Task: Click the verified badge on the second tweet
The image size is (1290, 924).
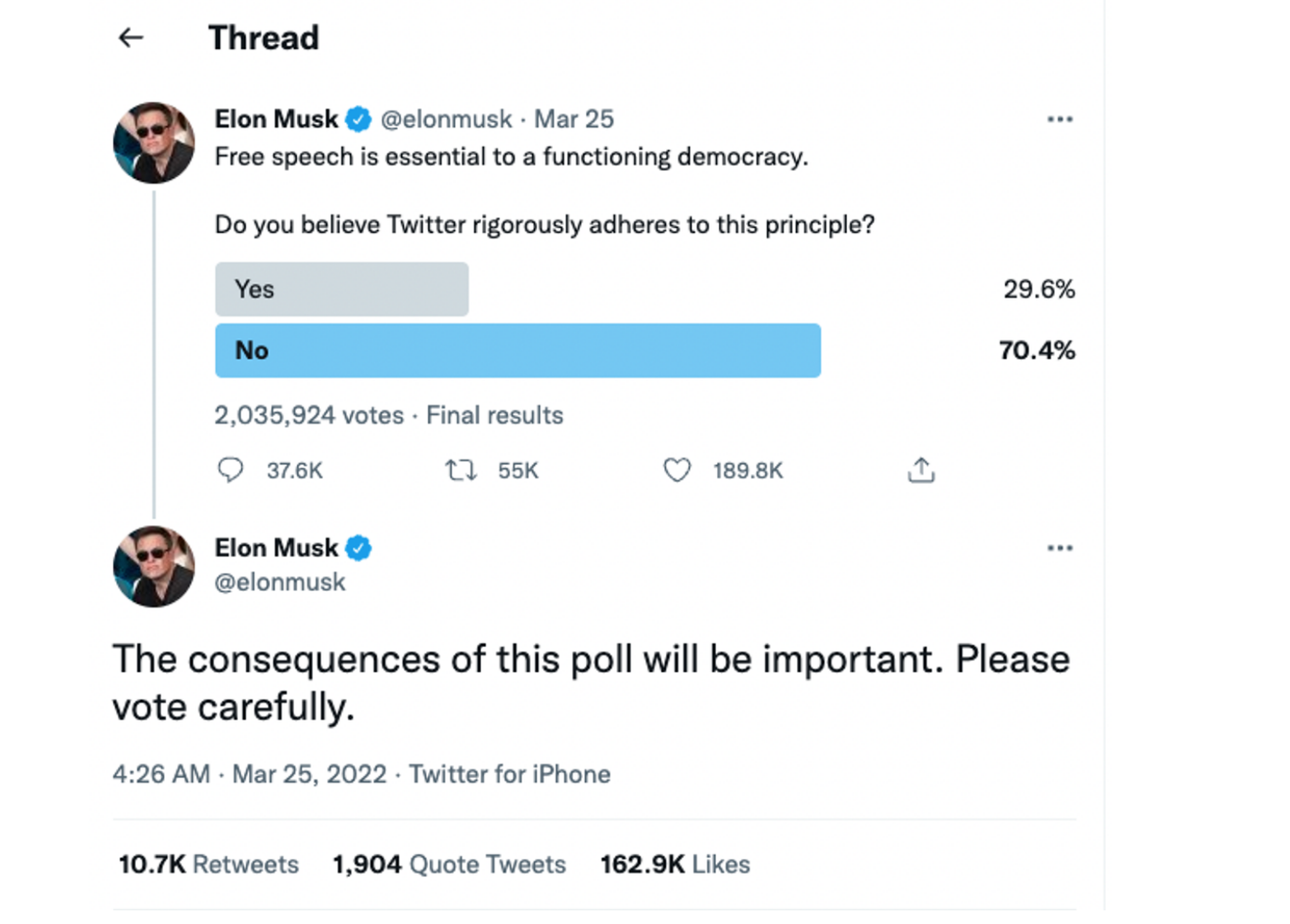Action: click(x=358, y=548)
